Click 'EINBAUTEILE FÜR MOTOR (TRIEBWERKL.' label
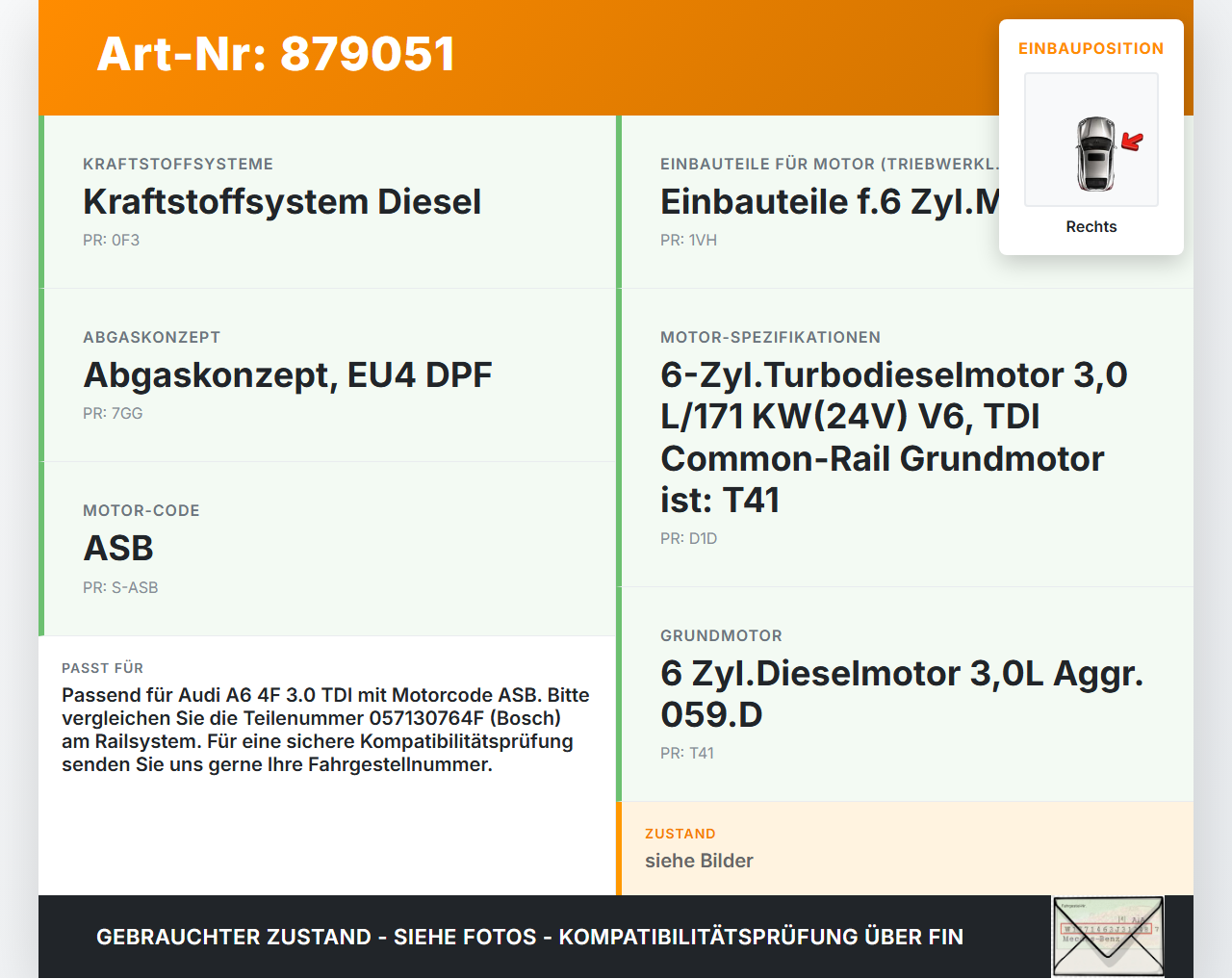The image size is (1232, 979). (830, 165)
